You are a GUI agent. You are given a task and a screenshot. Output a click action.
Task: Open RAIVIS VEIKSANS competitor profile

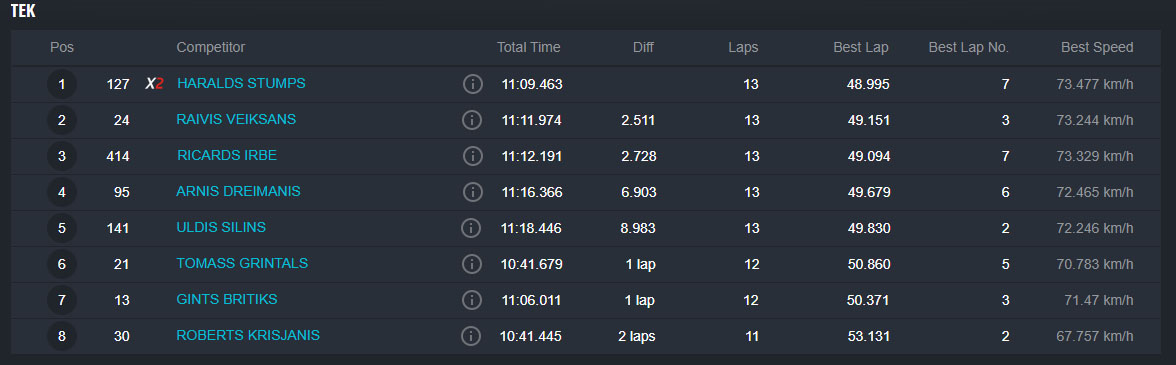coord(236,119)
